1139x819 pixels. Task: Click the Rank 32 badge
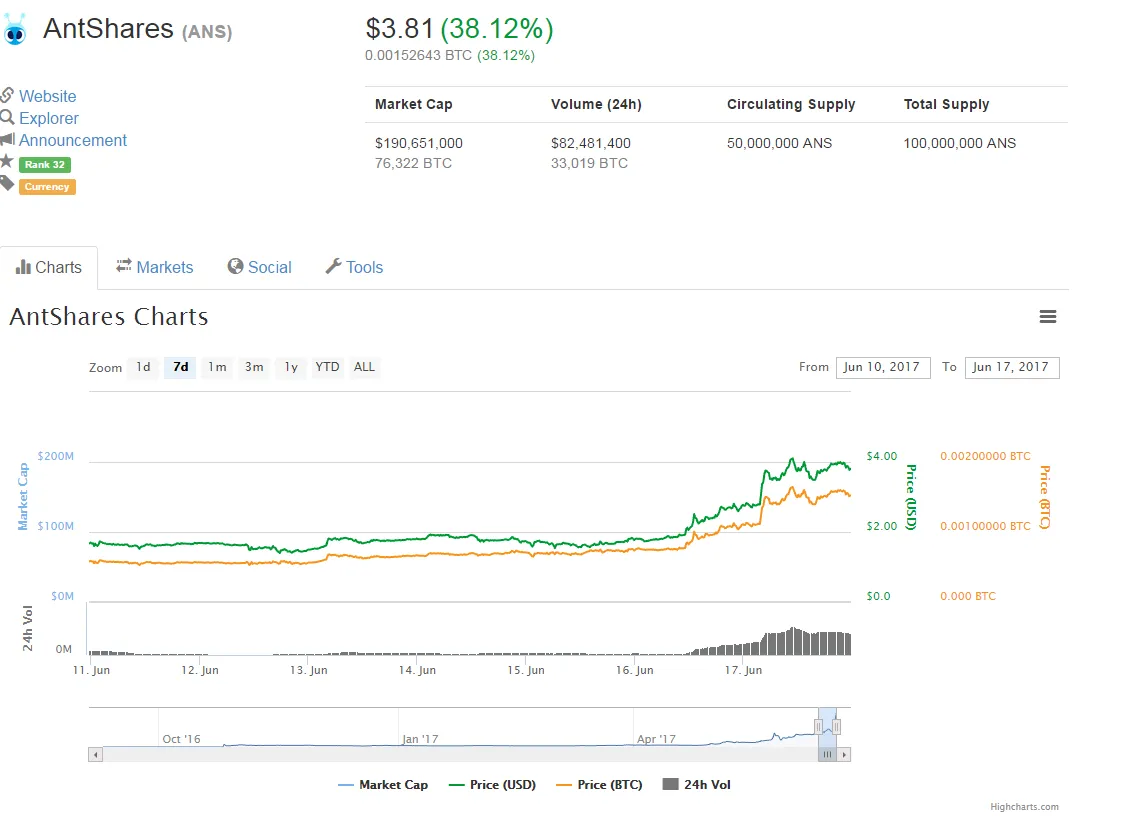point(45,165)
